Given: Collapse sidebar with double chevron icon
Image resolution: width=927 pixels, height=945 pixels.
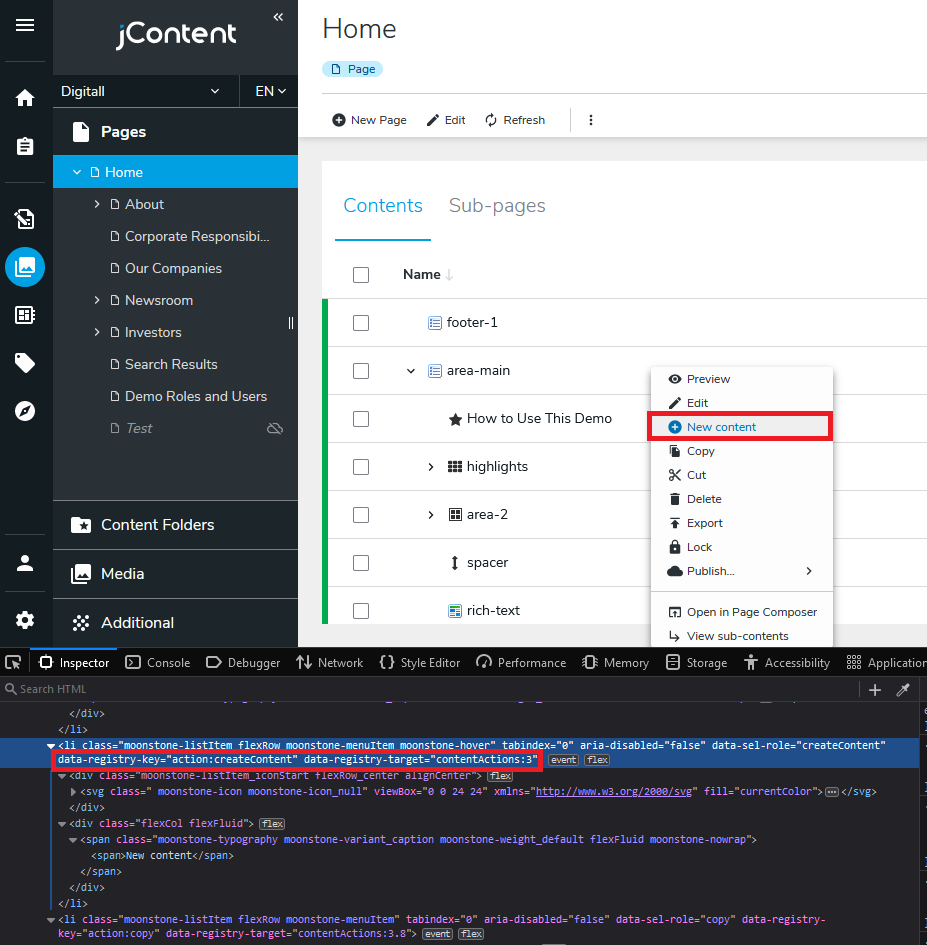Looking at the screenshot, I should click(x=278, y=17).
